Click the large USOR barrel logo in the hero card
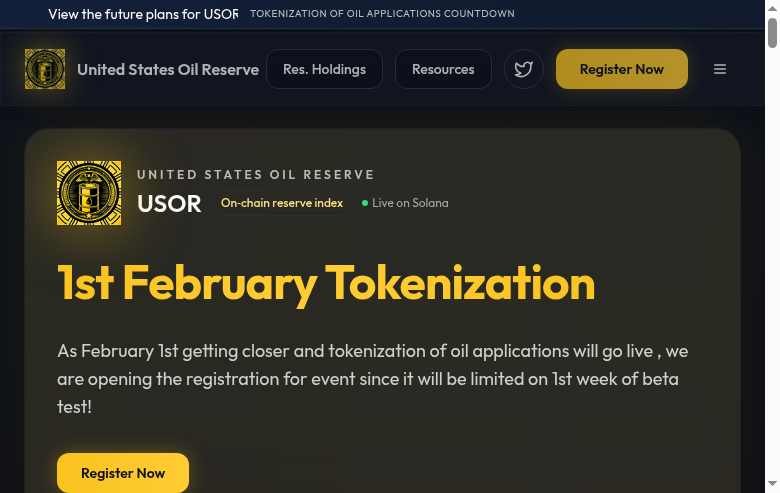 pos(89,193)
